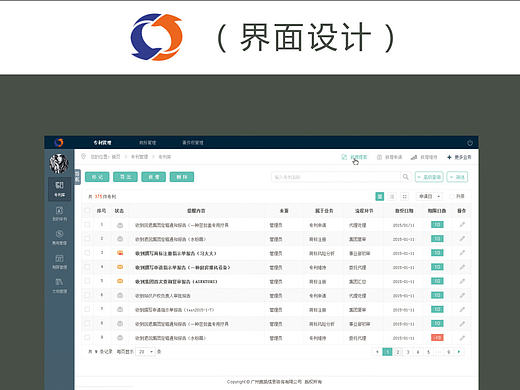Click the 专利管理 breadcrumb link
This screenshot has width=520, height=390.
click(139, 157)
